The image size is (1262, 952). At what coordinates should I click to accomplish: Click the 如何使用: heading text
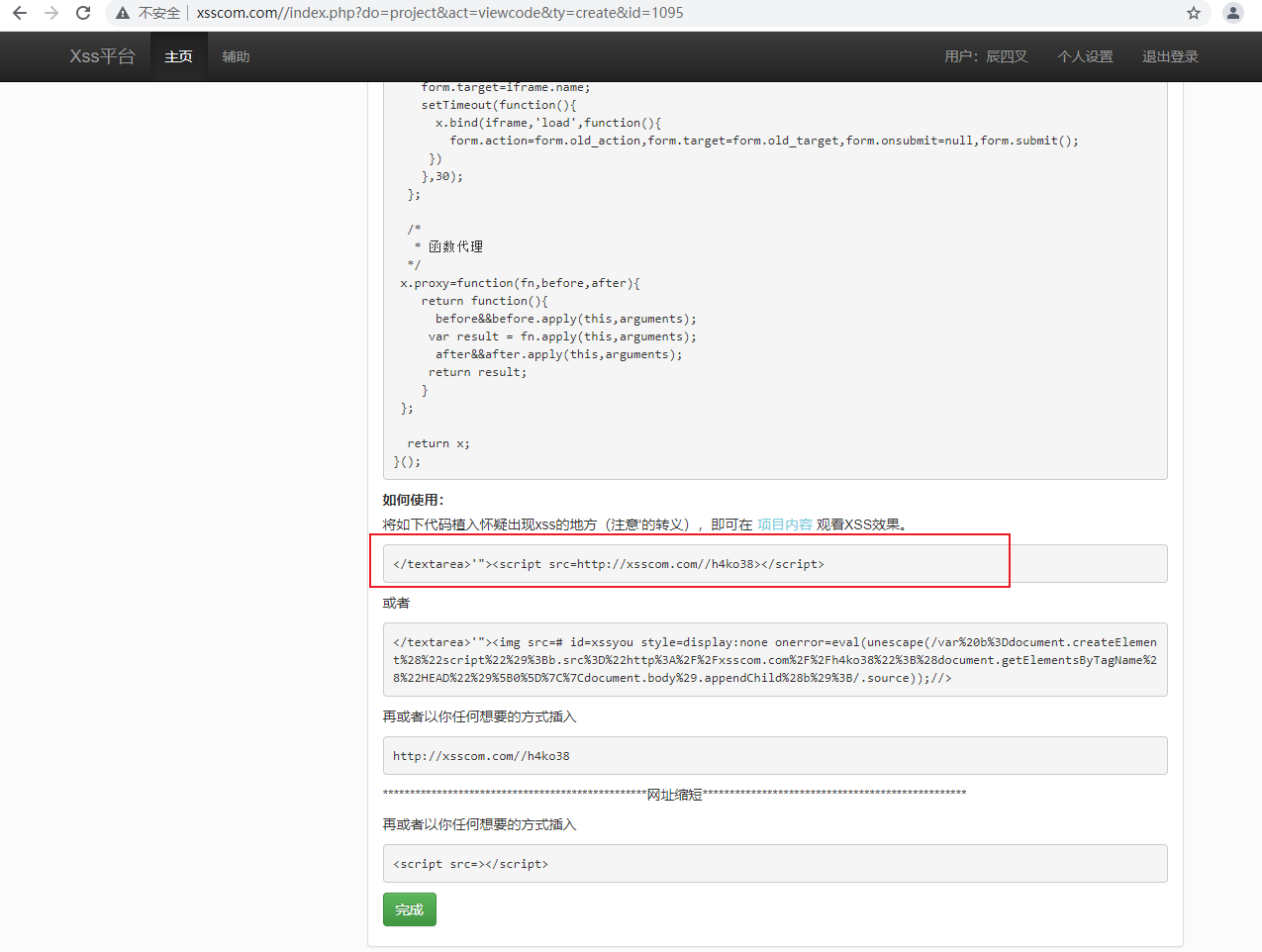point(414,500)
